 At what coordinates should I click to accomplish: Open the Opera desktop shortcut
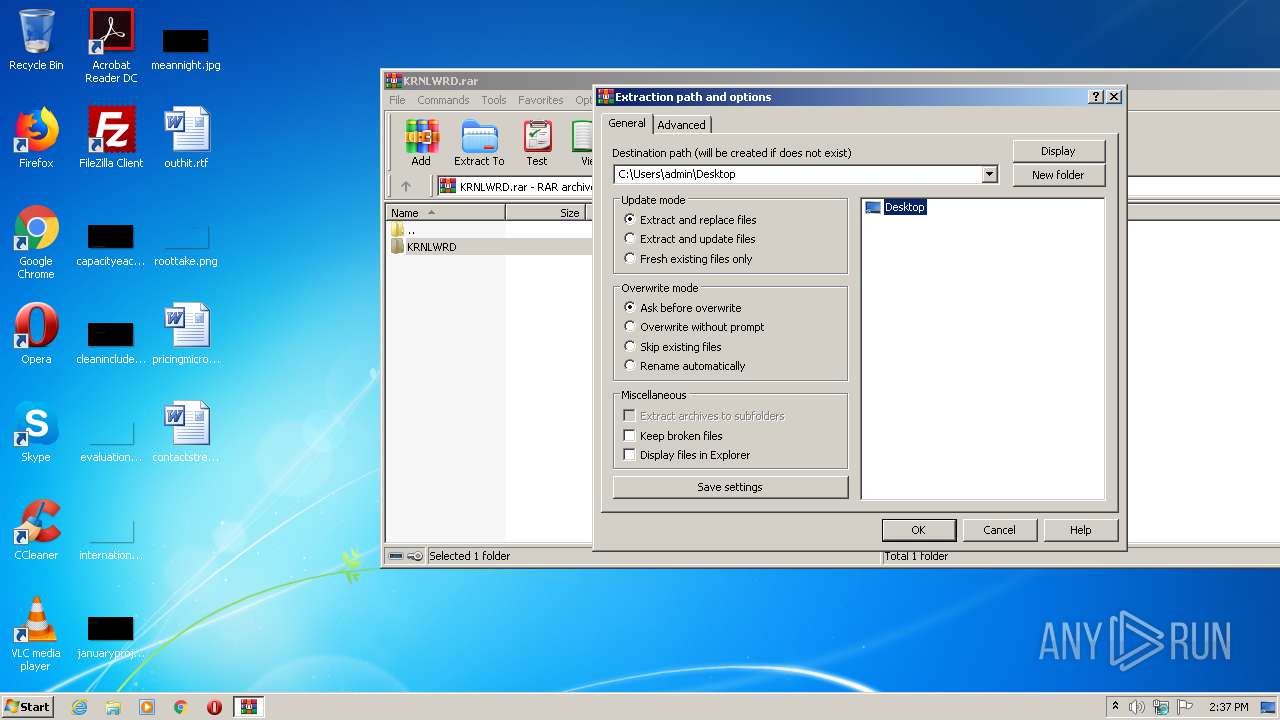tap(36, 334)
